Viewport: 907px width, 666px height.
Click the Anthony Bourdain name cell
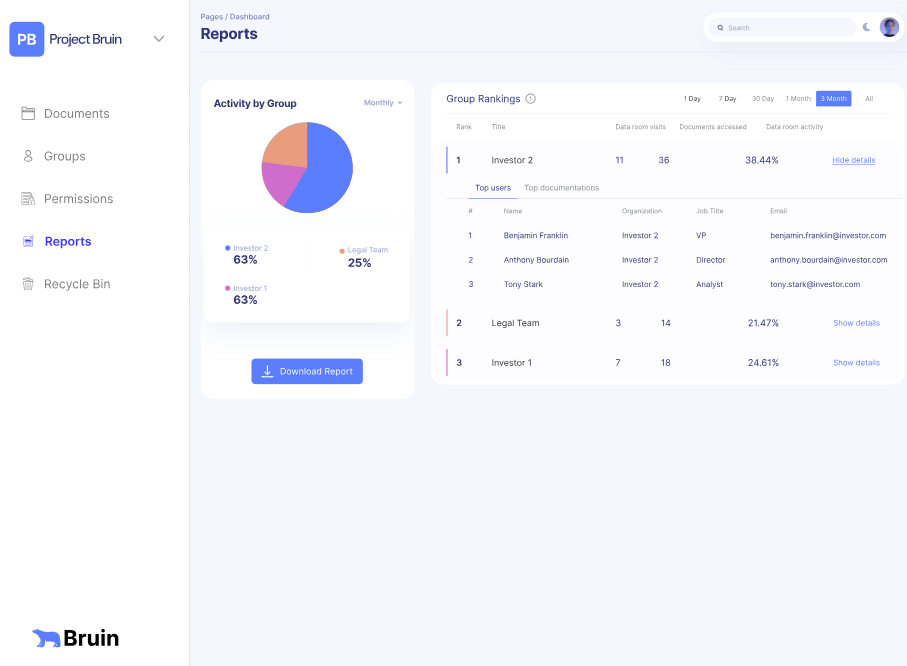coord(536,260)
